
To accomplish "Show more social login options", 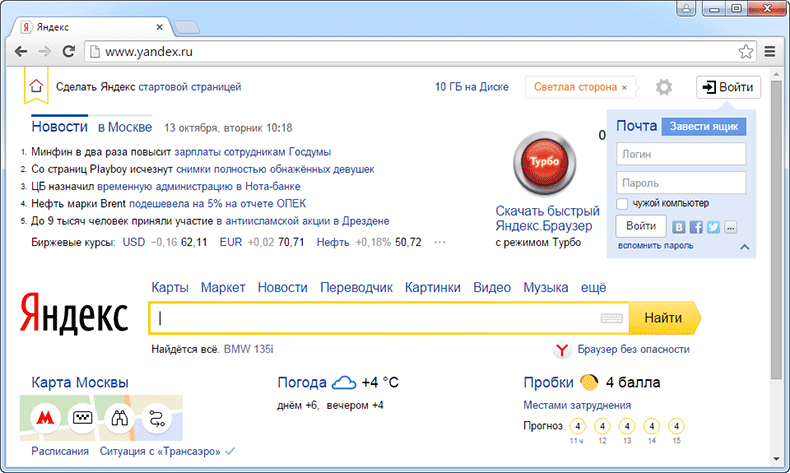I will (731, 227).
